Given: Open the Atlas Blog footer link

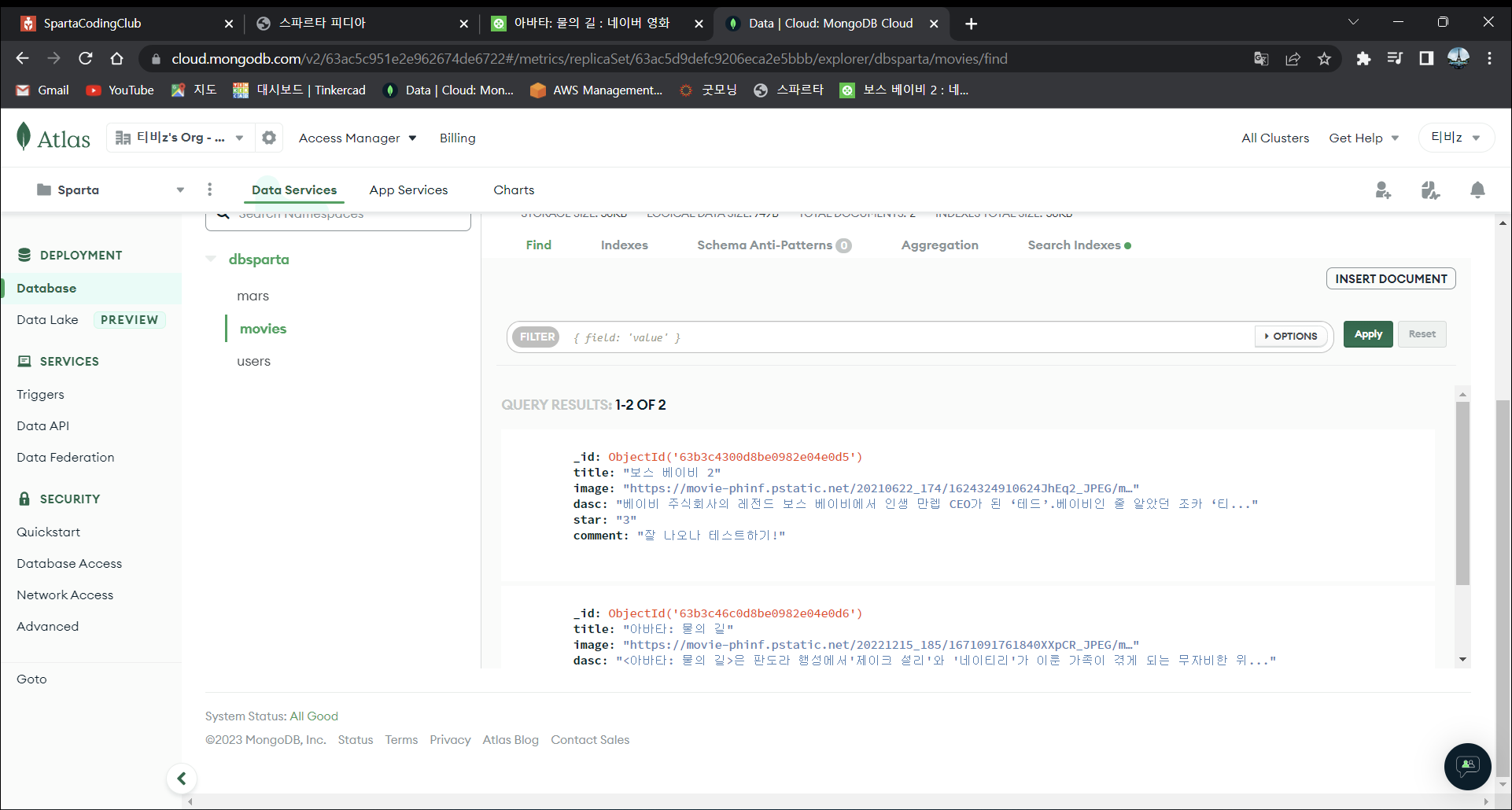Looking at the screenshot, I should point(511,740).
